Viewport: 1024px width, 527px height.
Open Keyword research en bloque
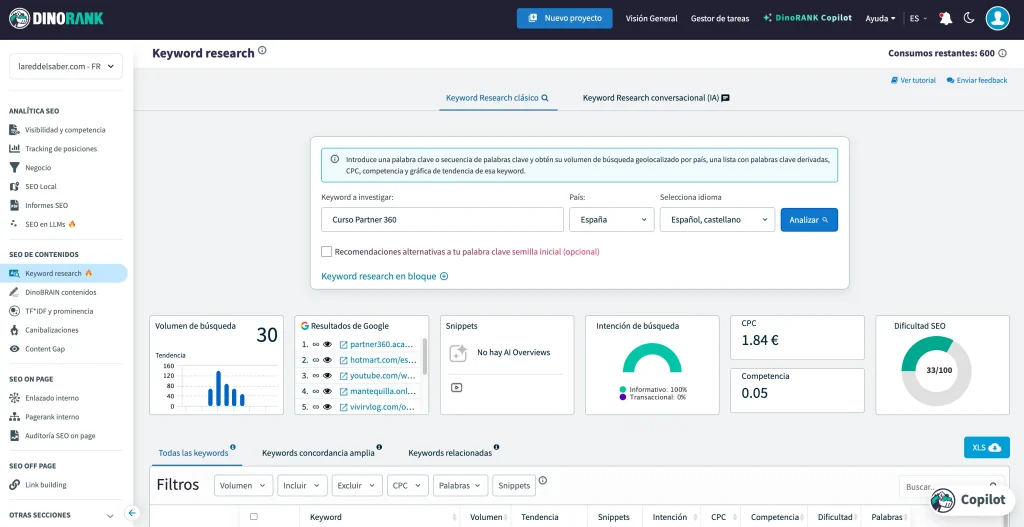(x=385, y=276)
